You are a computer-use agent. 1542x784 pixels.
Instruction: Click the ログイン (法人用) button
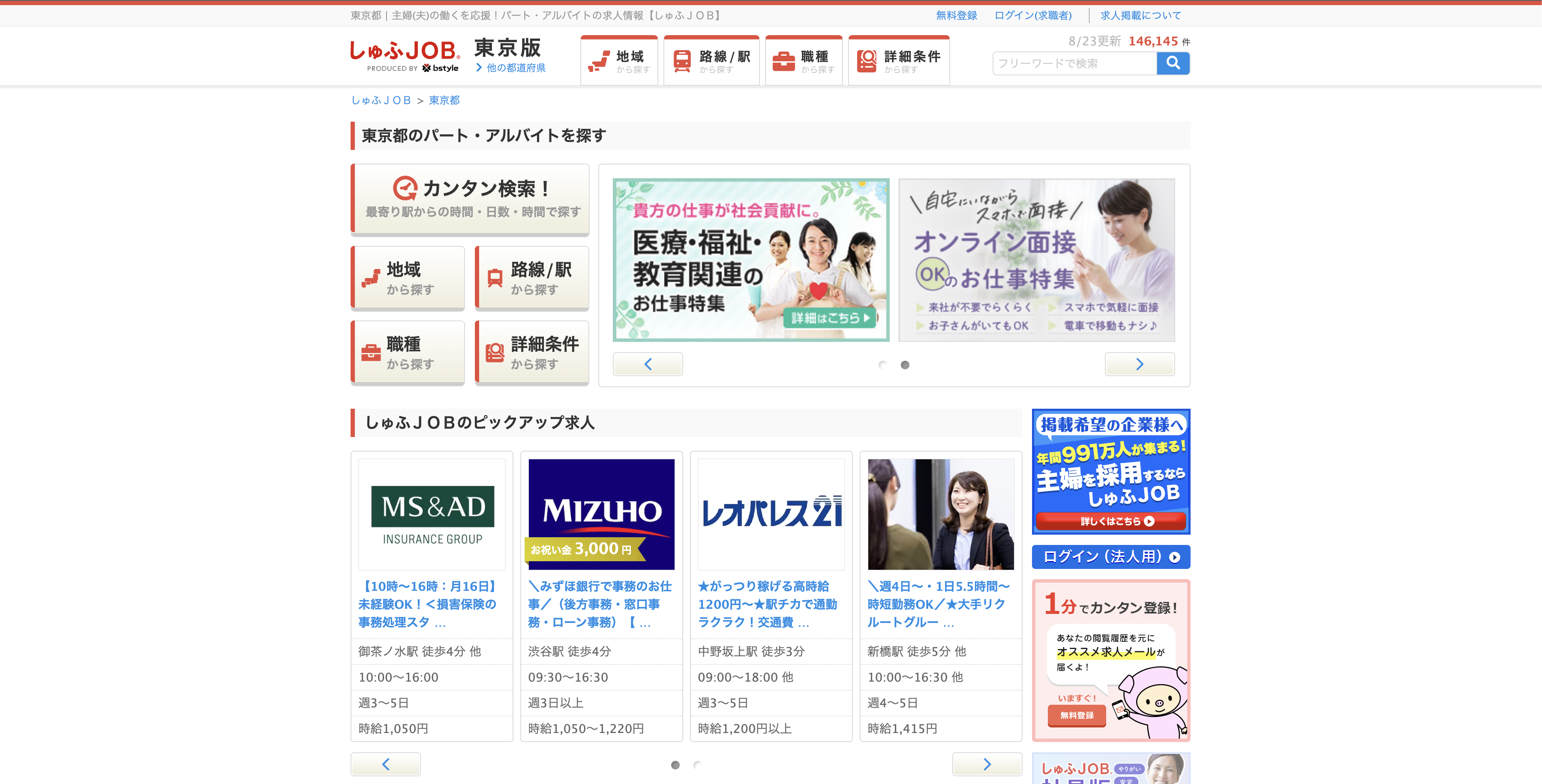(x=1110, y=557)
